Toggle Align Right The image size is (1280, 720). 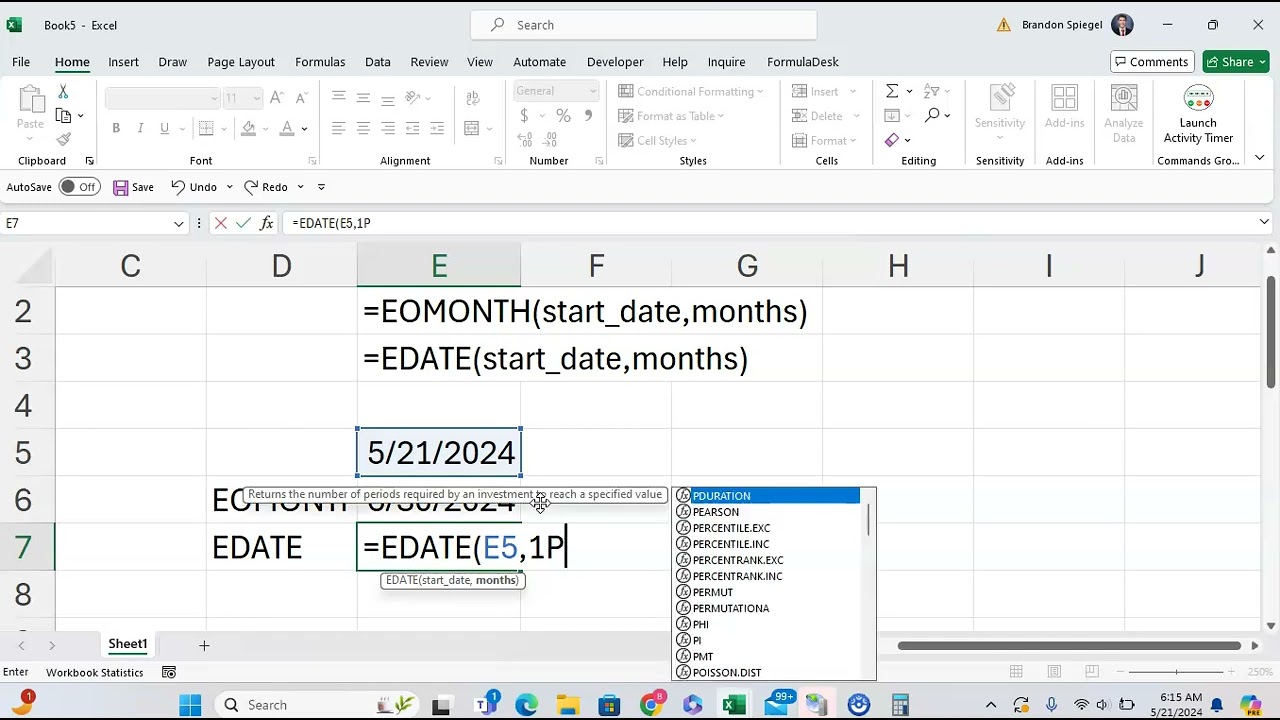tap(388, 128)
